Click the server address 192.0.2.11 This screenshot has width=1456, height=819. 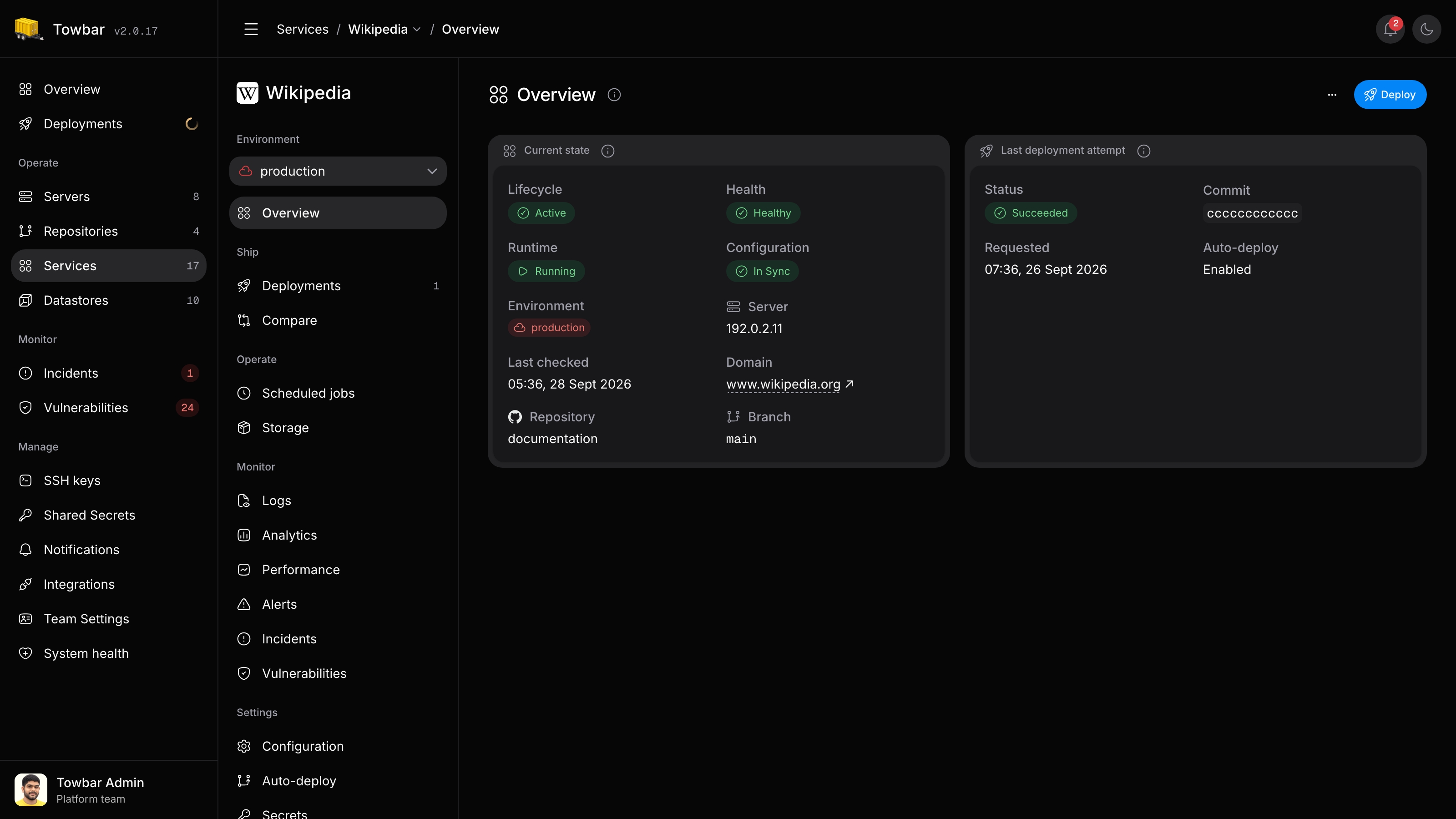pyautogui.click(x=754, y=329)
